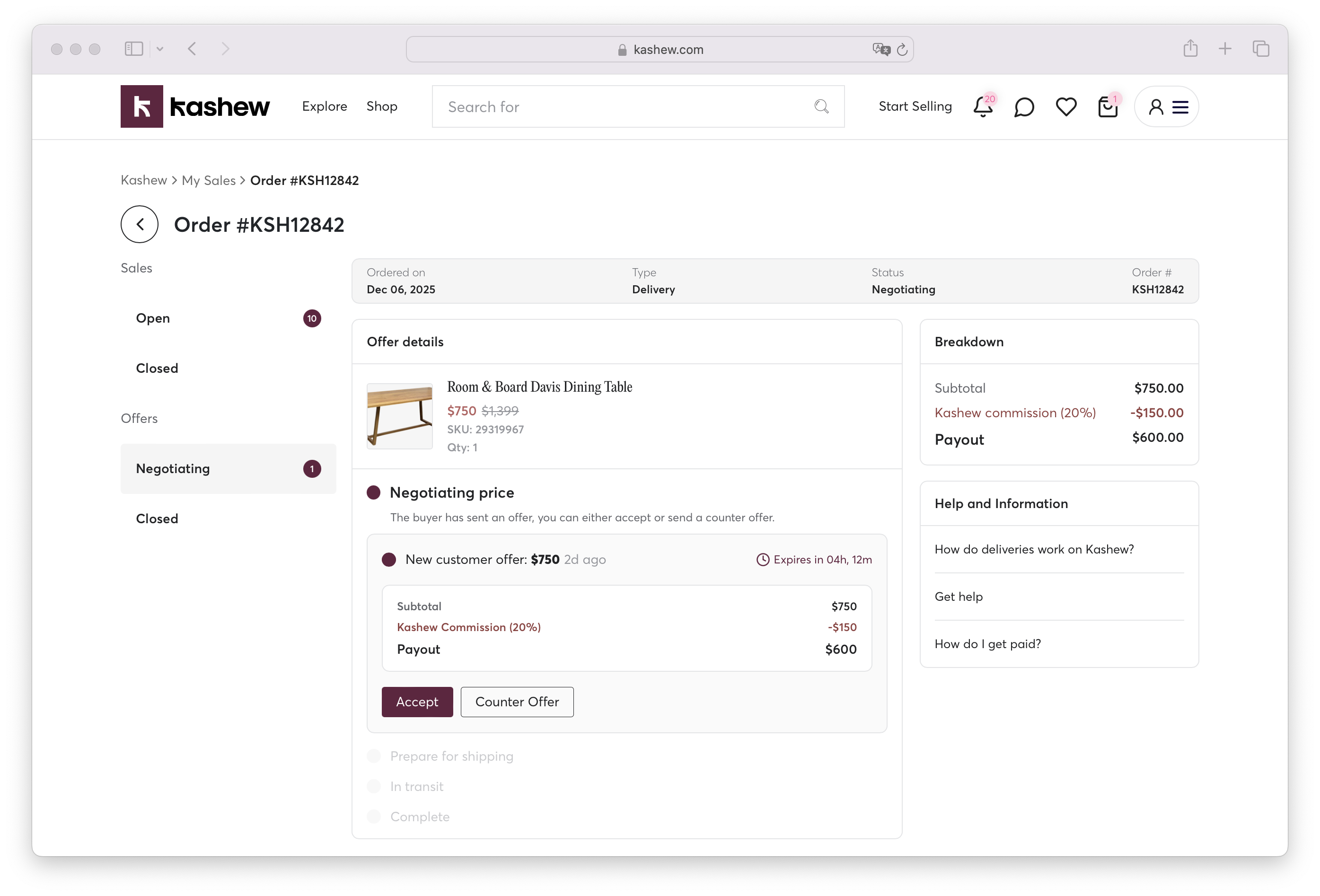Select Open under Sales
The width and height of the screenshot is (1320, 896).
point(153,318)
